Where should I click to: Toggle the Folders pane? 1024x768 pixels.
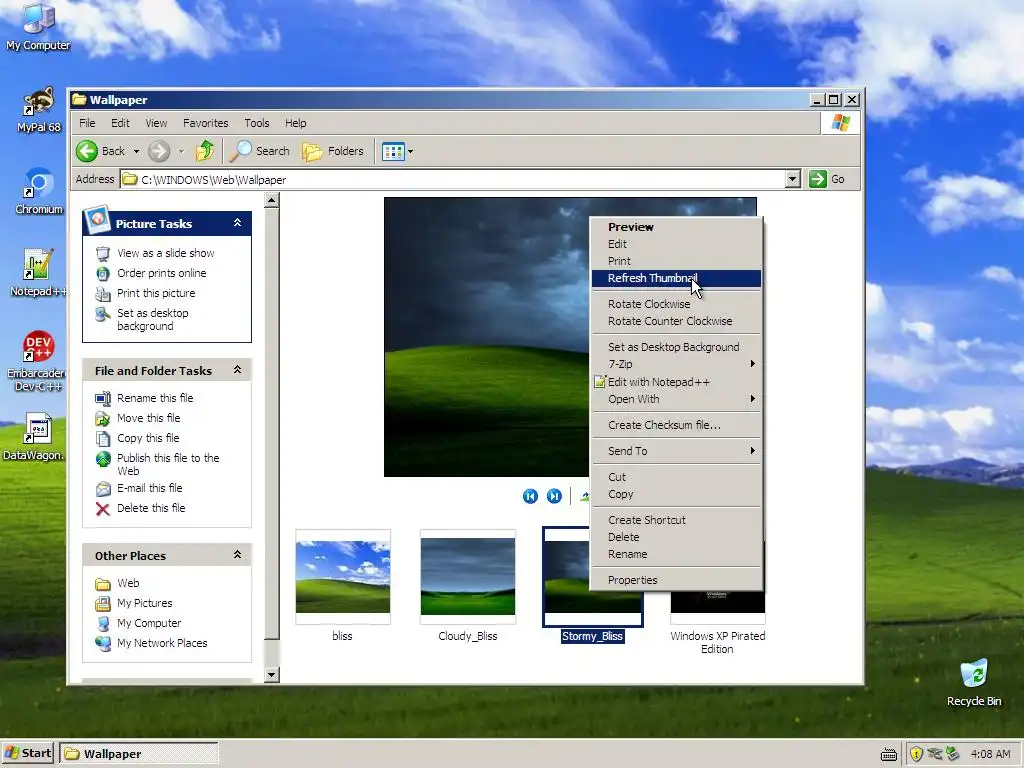334,151
